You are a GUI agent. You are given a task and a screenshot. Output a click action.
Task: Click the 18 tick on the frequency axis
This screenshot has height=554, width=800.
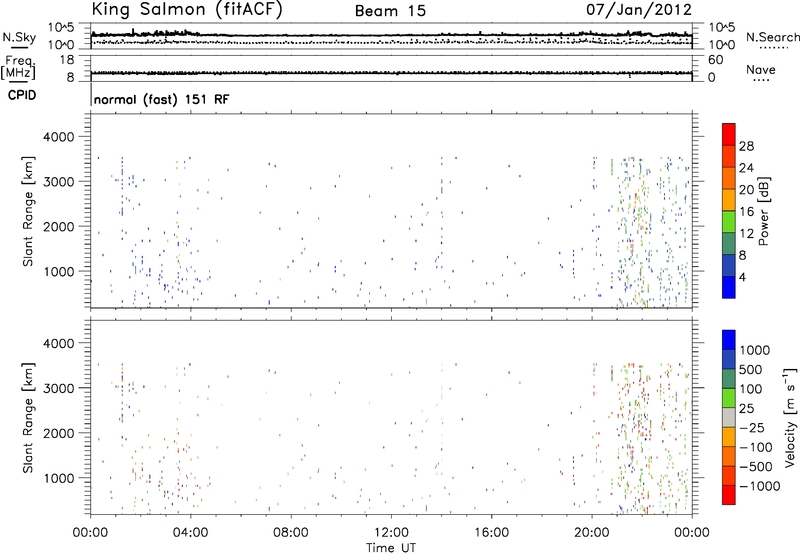[66, 60]
